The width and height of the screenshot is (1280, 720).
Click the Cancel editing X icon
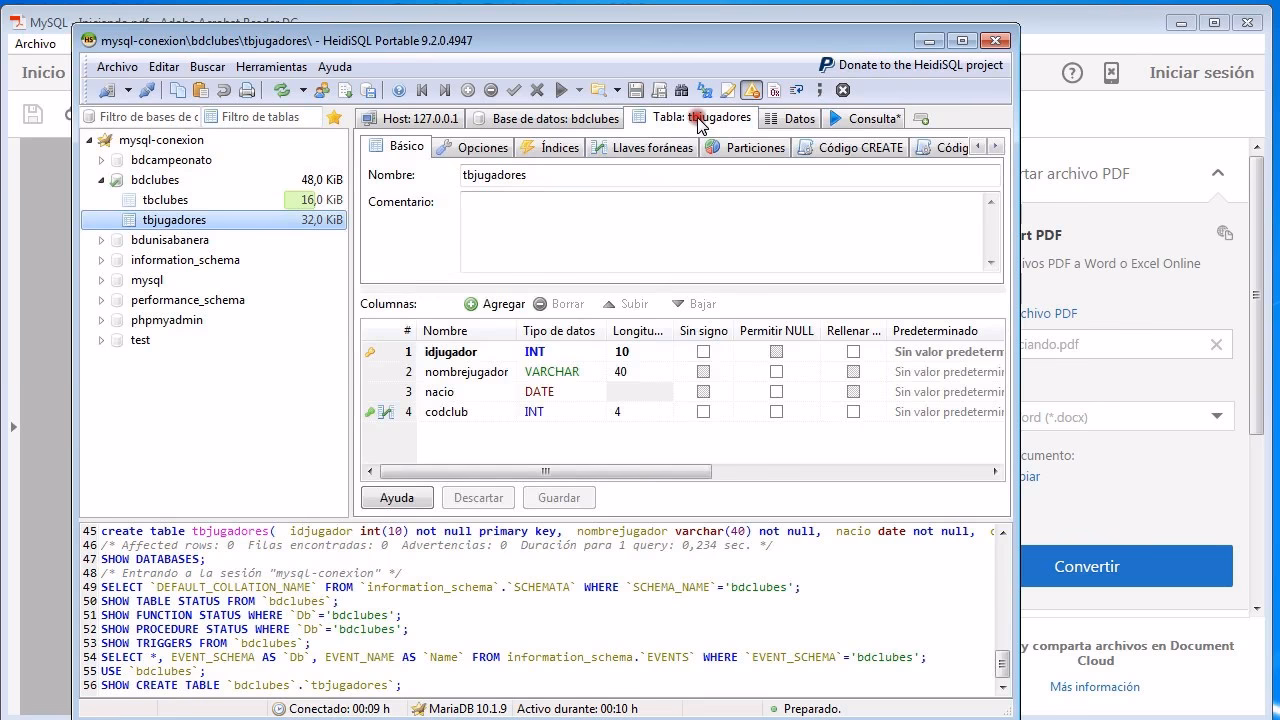537,90
